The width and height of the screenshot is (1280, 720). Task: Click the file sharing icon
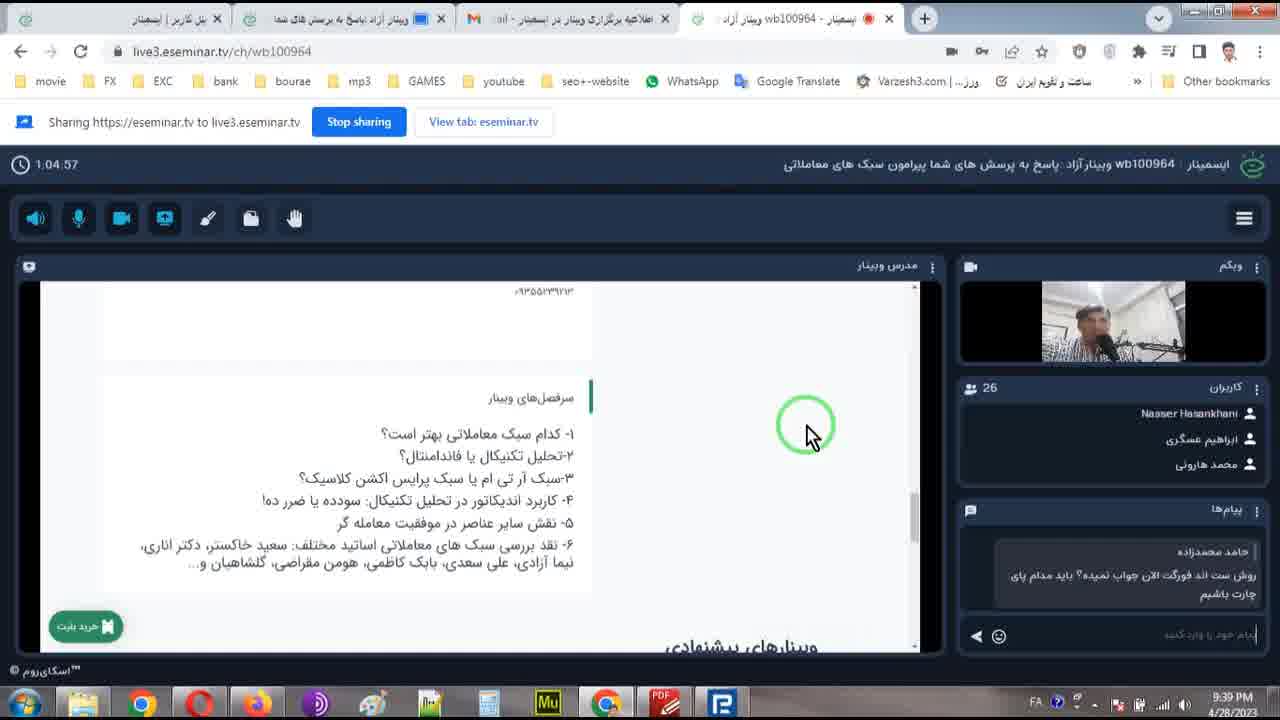pyautogui.click(x=251, y=218)
